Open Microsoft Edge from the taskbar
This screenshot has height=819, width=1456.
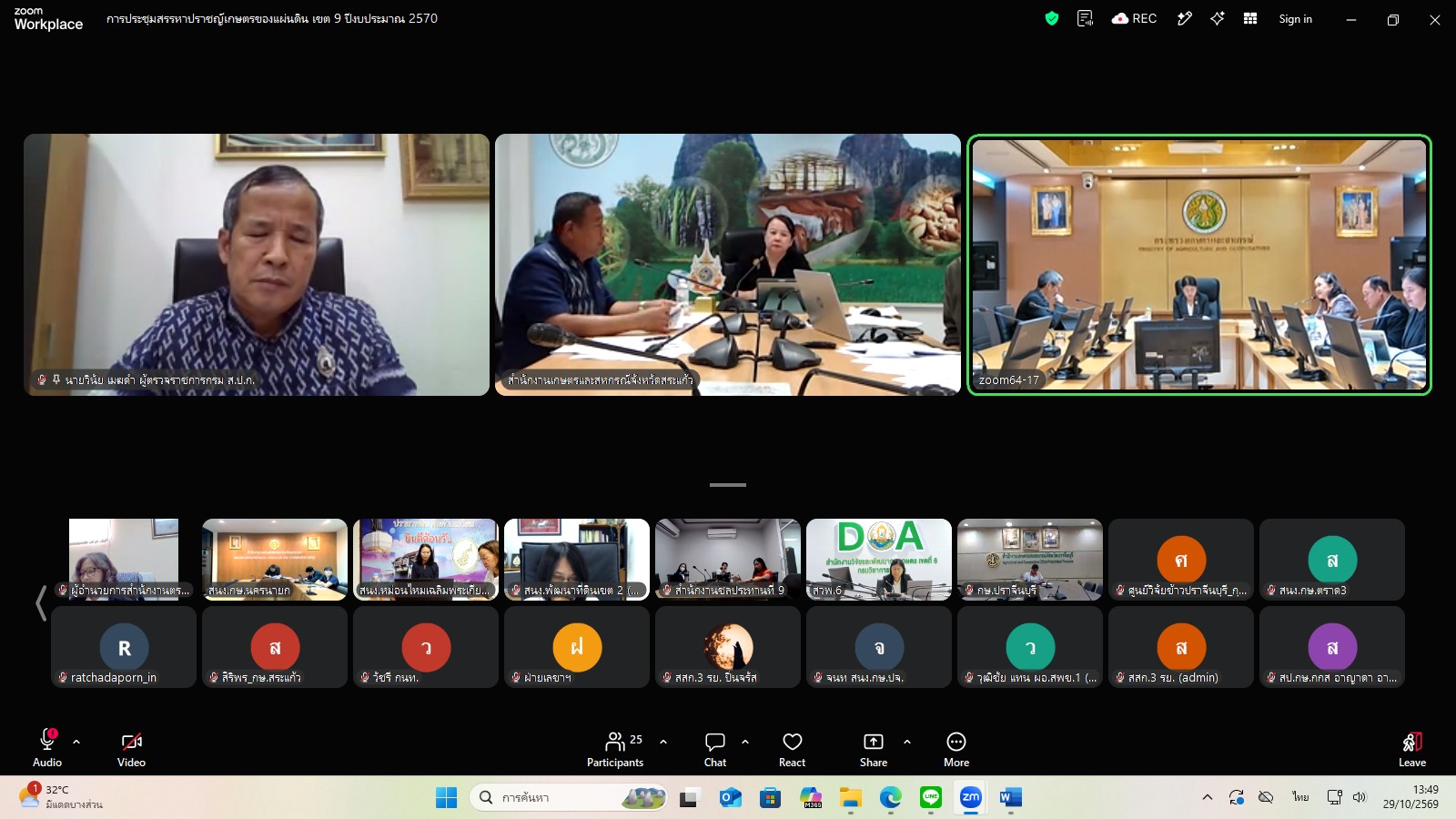click(x=891, y=798)
